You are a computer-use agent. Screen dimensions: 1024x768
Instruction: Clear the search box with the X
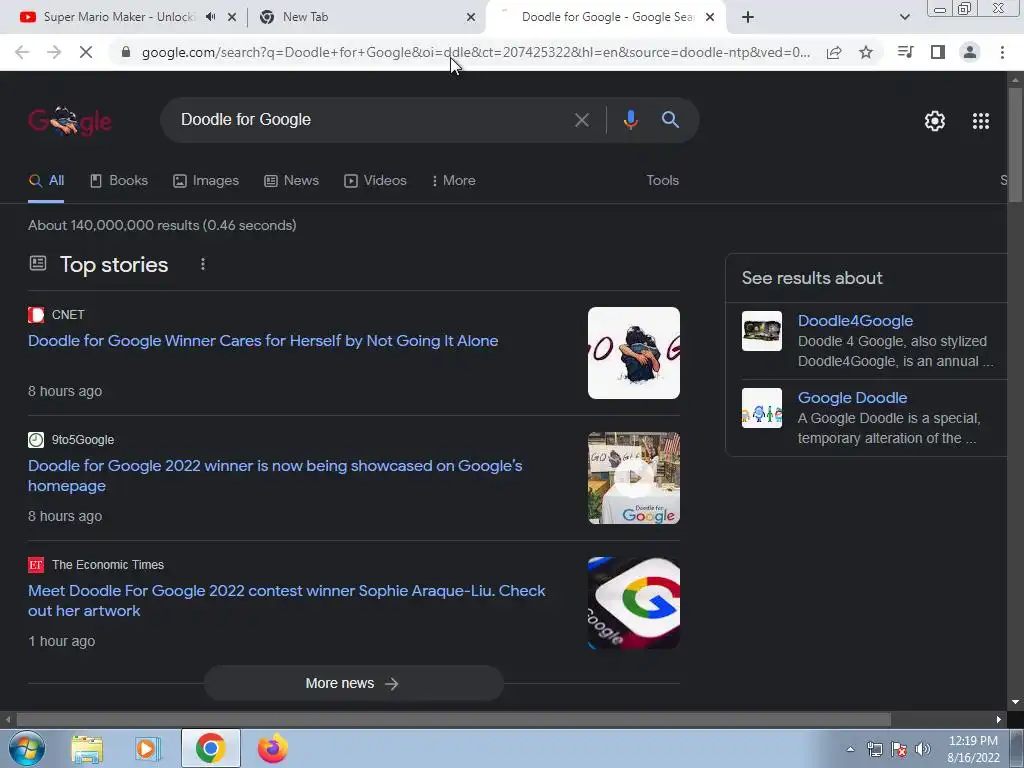(581, 120)
